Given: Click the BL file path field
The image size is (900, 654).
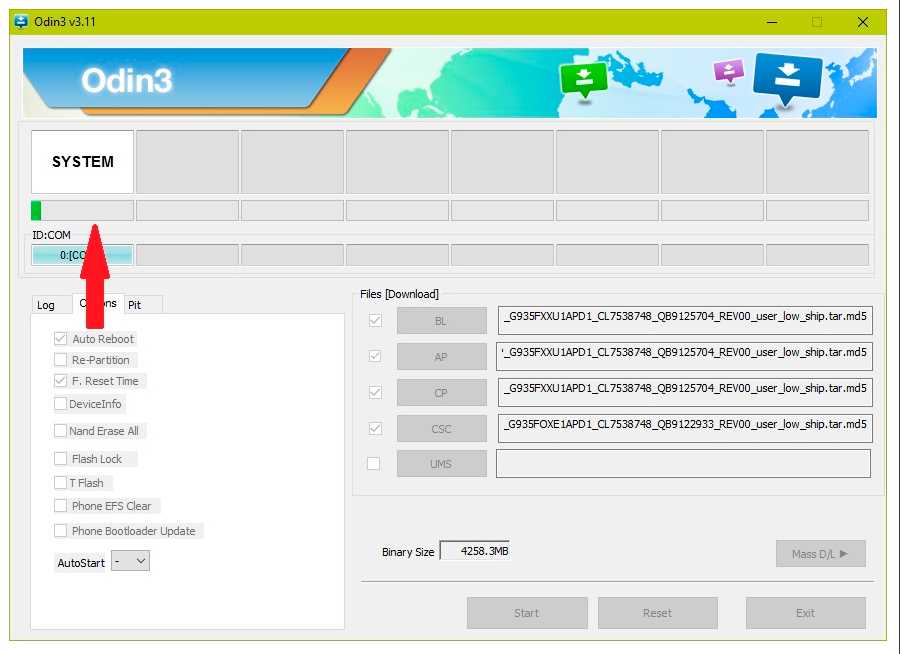Looking at the screenshot, I should (685, 320).
